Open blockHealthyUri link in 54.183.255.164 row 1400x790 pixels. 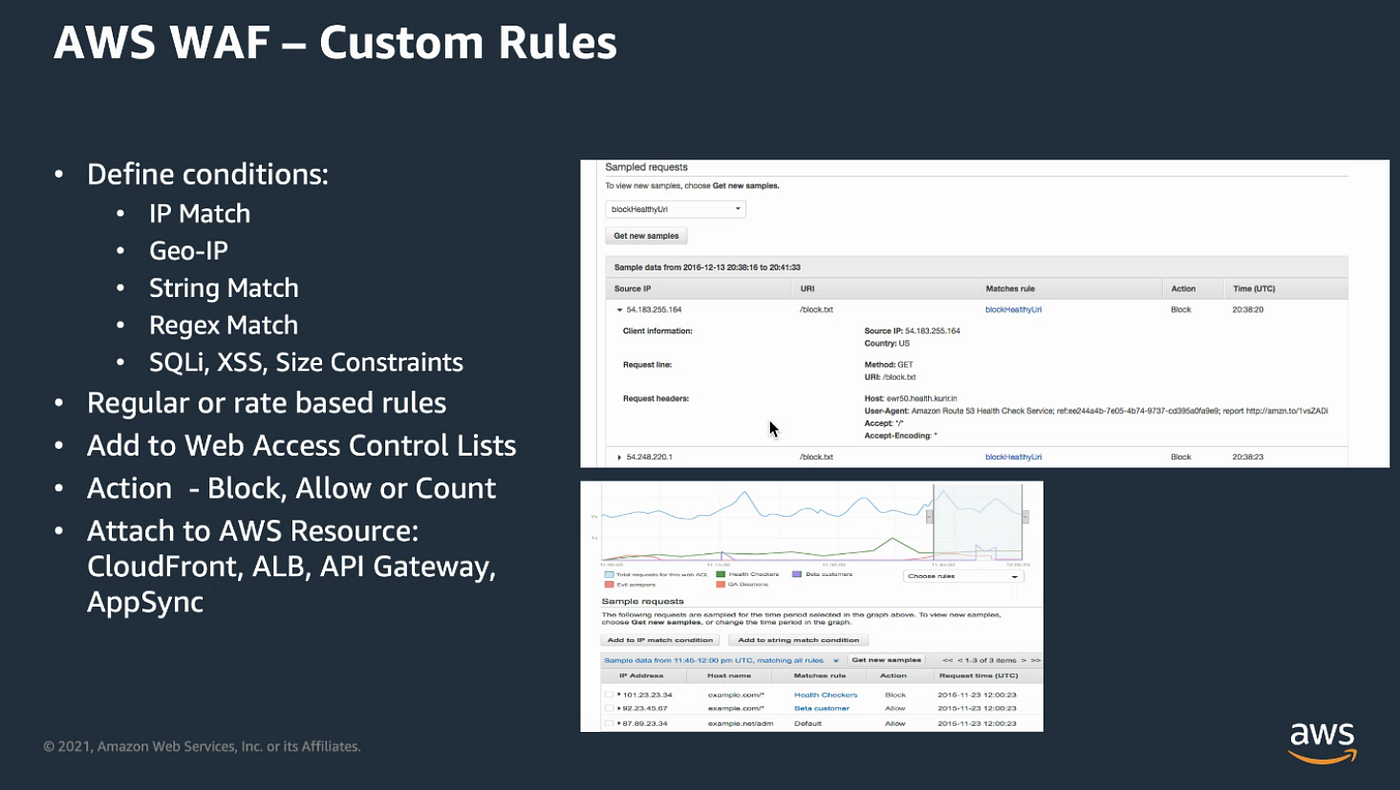click(1013, 310)
